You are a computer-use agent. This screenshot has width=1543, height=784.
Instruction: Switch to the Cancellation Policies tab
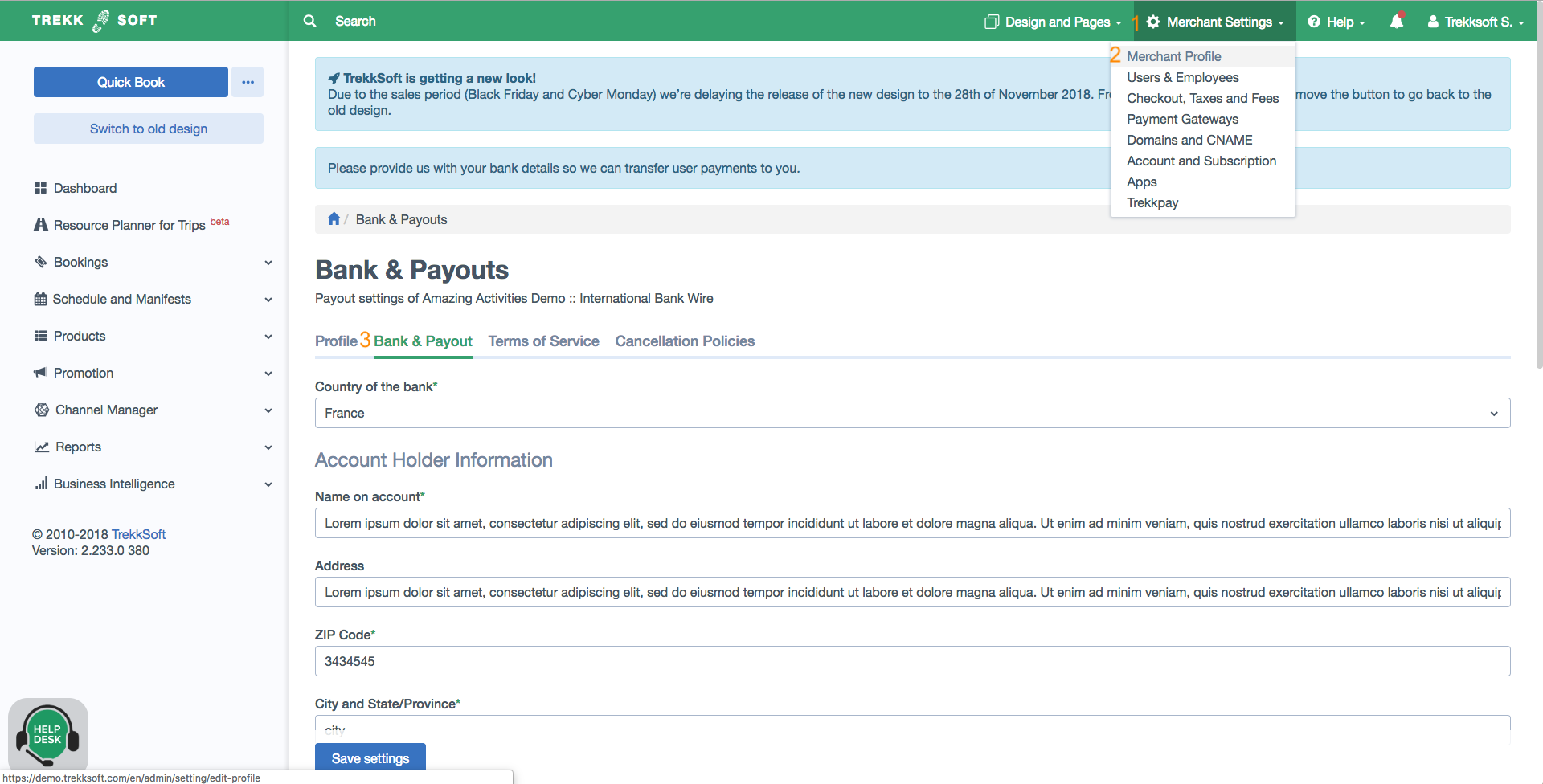pos(685,341)
